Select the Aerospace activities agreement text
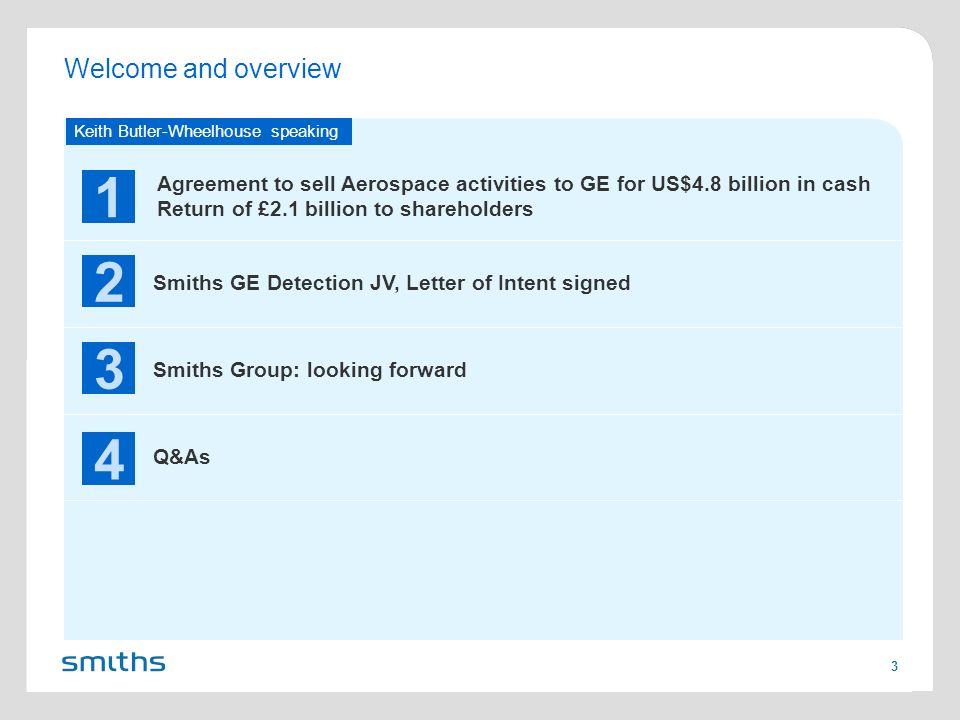The width and height of the screenshot is (960, 720). pyautogui.click(x=514, y=184)
